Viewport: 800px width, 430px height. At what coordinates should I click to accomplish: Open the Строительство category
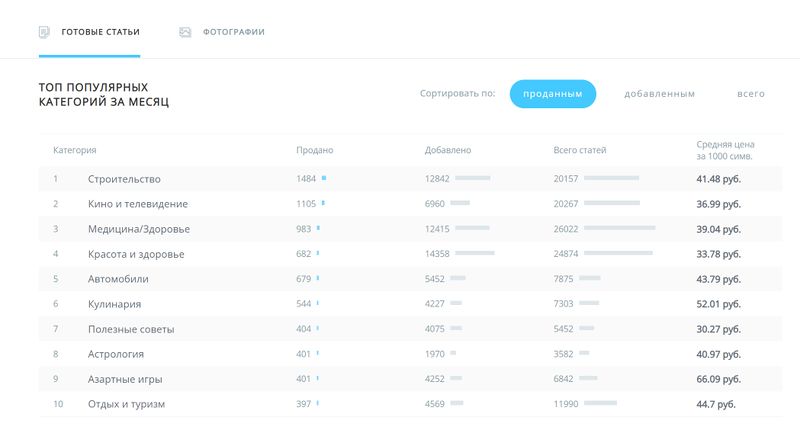point(124,179)
